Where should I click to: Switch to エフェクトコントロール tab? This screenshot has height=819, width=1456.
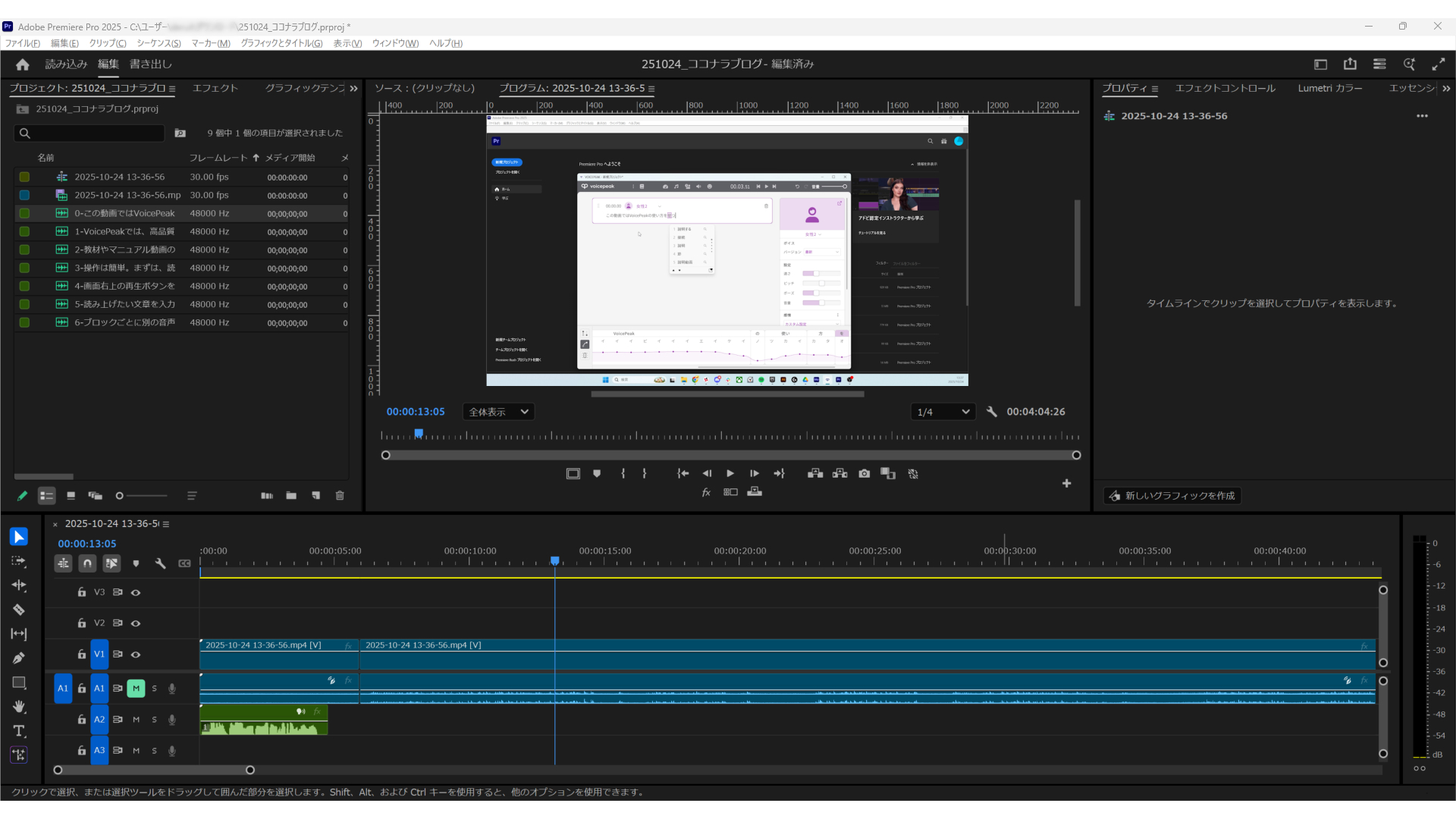[x=1225, y=88]
